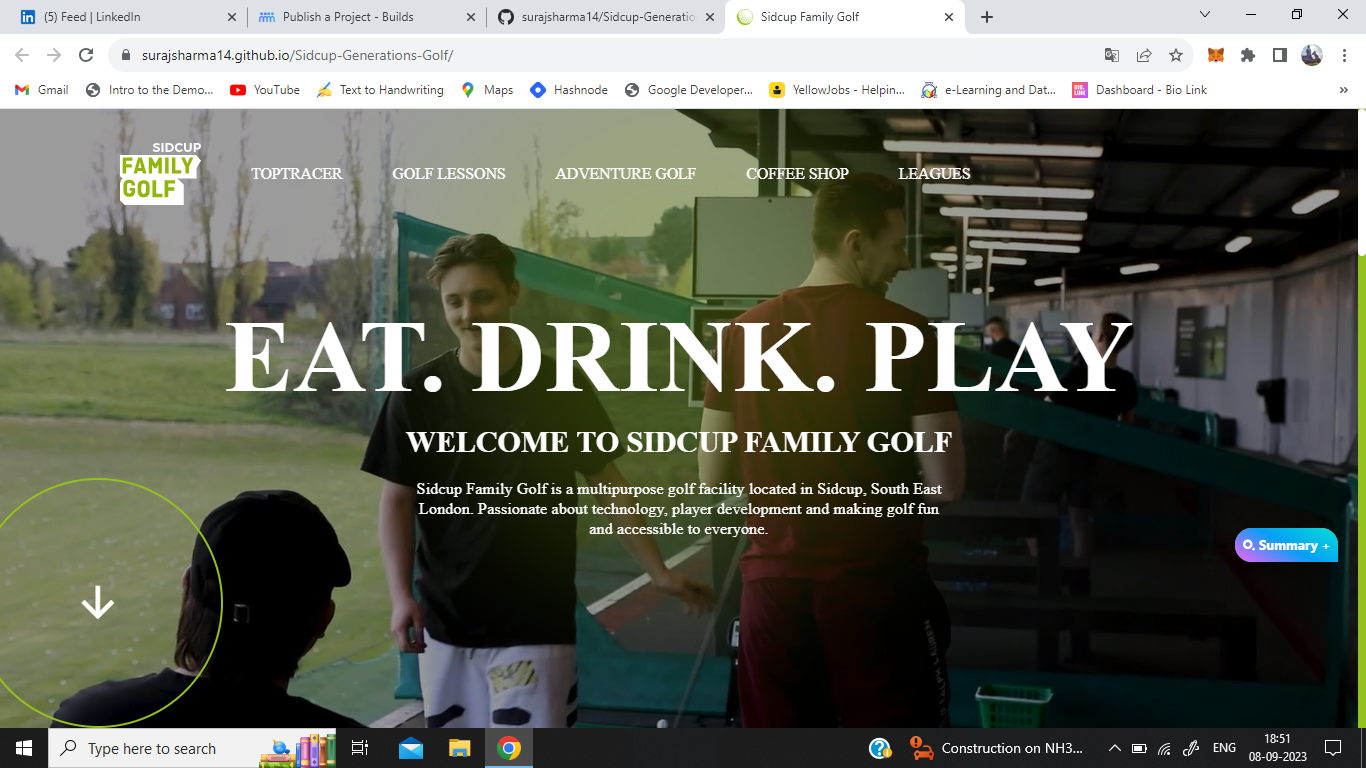Open the ADVENTURE GOLF nav item
The width and height of the screenshot is (1366, 768).
tap(626, 174)
